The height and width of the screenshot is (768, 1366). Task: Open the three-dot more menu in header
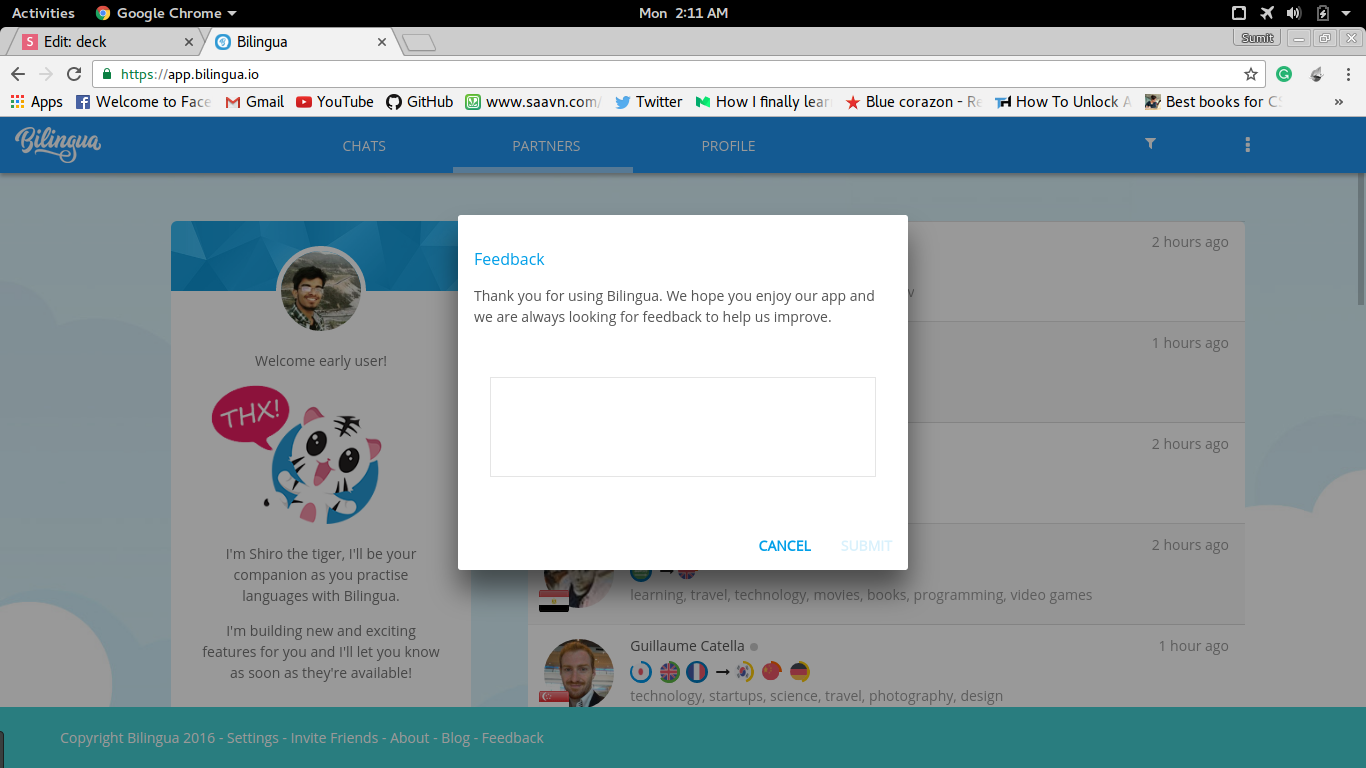coord(1247,145)
